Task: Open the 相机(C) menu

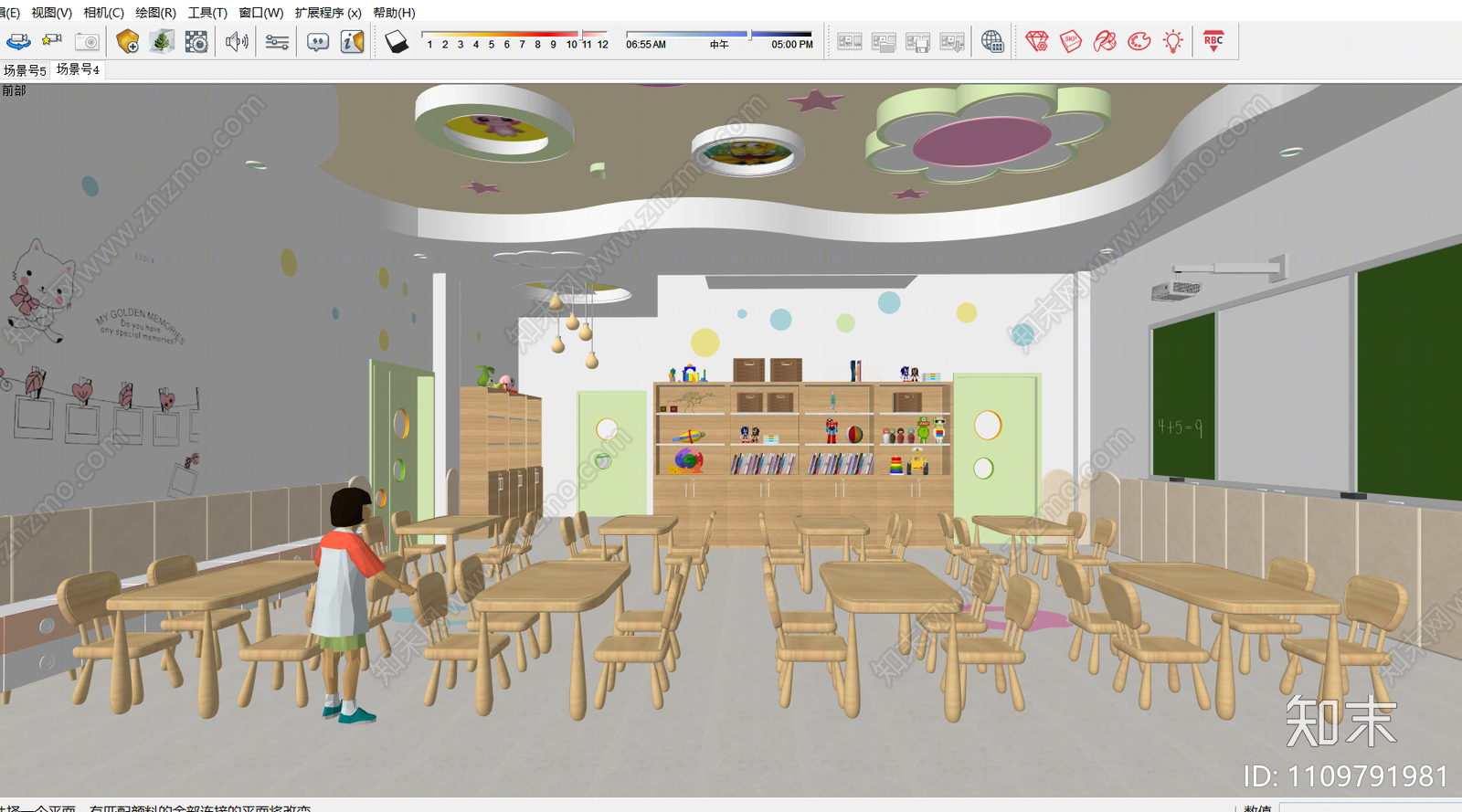Action: click(x=104, y=13)
